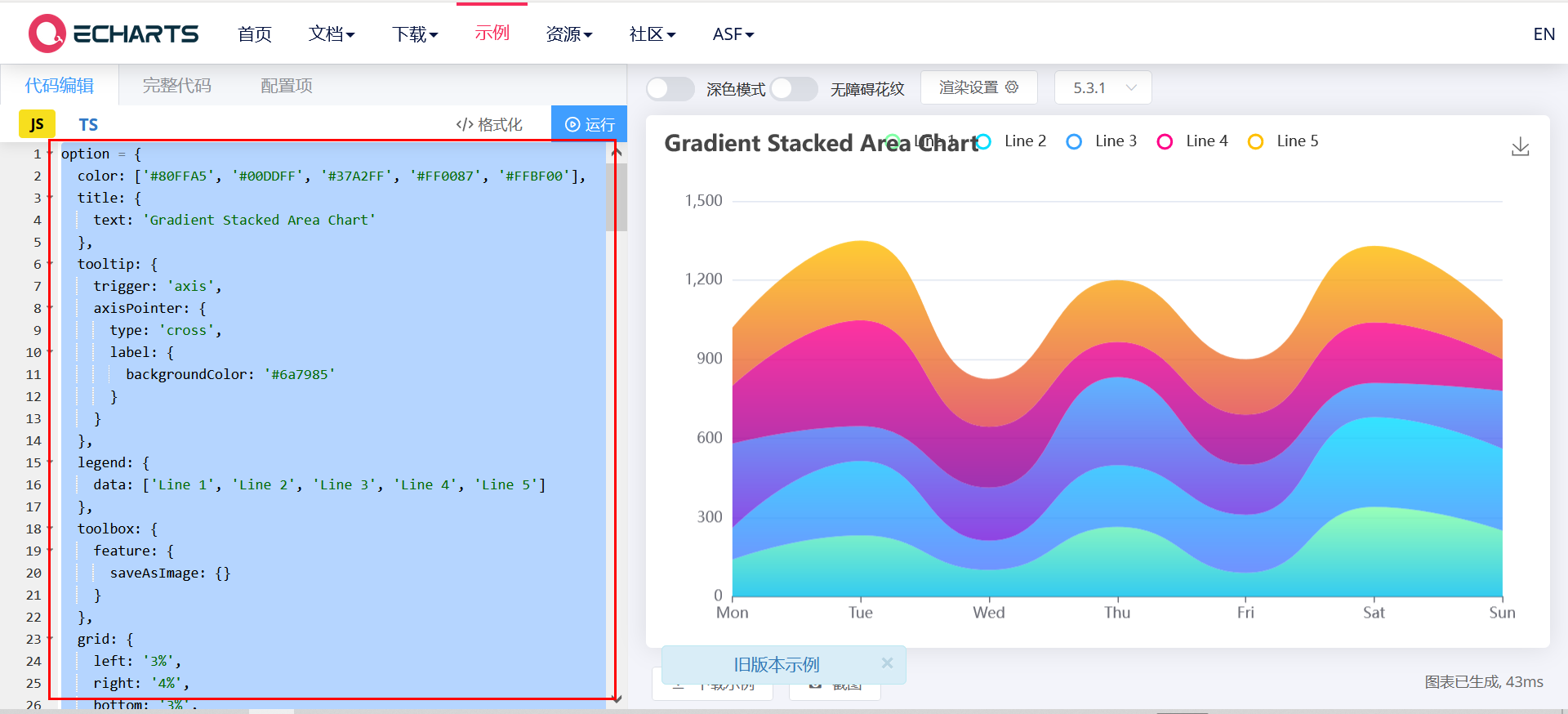The image size is (1568, 714).
Task: Click the 1,200 y-axis label
Action: [x=703, y=279]
